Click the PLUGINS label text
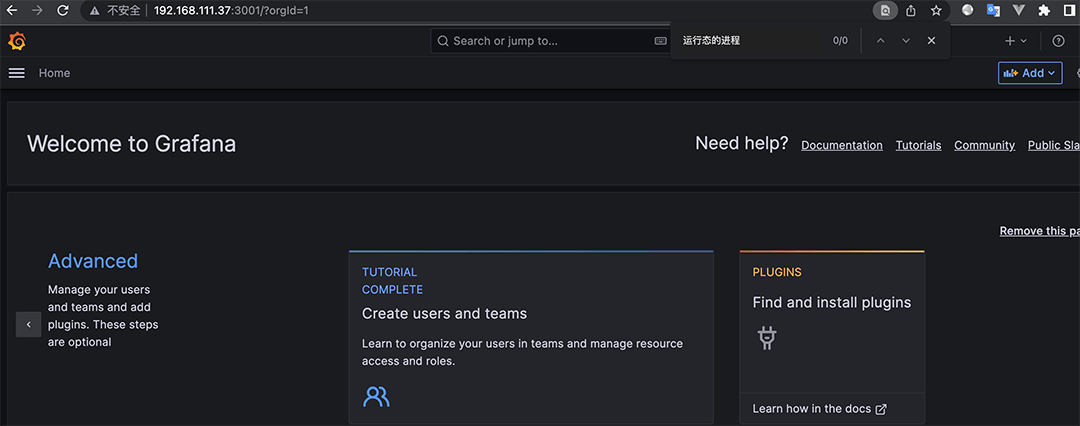Viewport: 1080px width, 426px height. [777, 272]
